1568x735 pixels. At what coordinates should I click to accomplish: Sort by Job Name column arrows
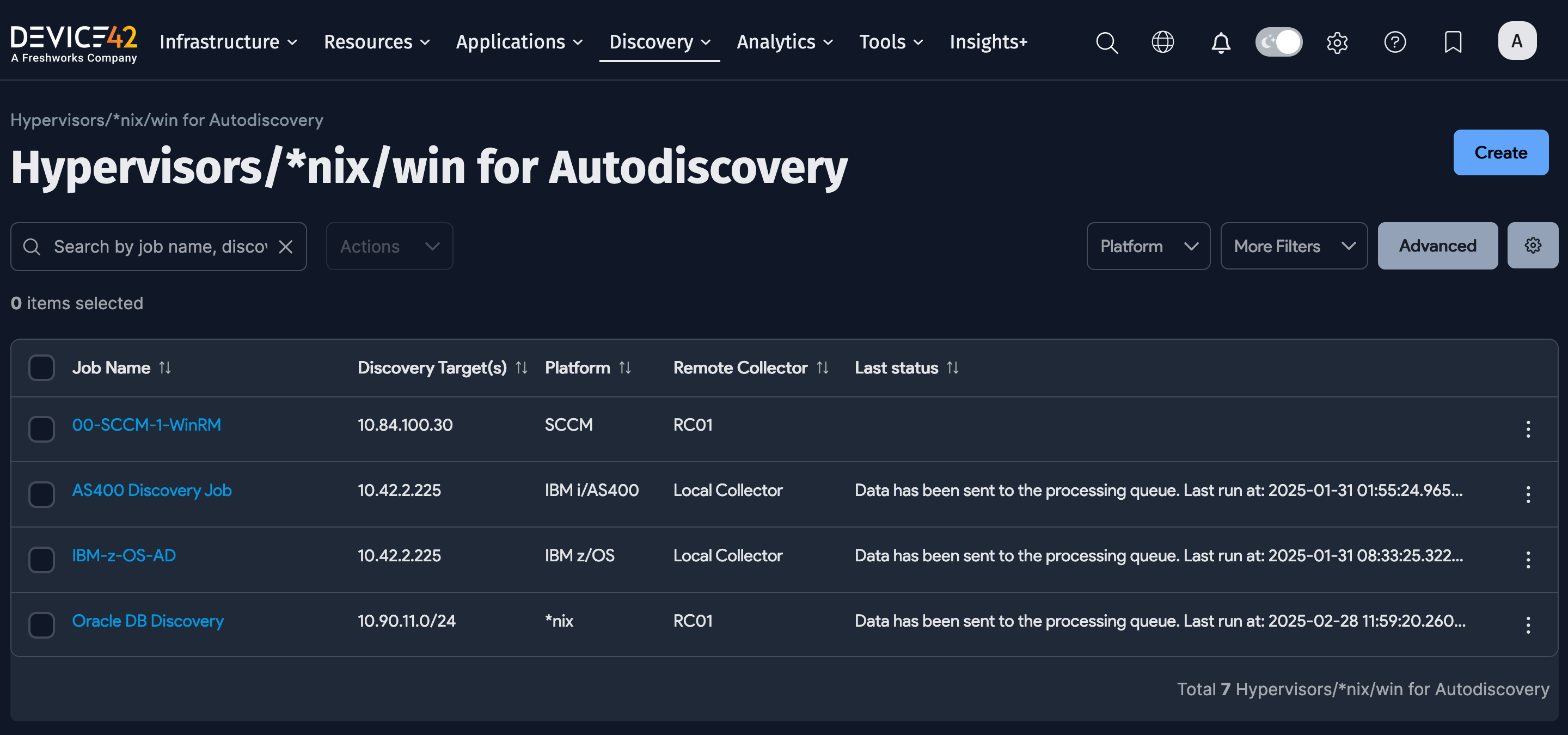pyautogui.click(x=165, y=367)
